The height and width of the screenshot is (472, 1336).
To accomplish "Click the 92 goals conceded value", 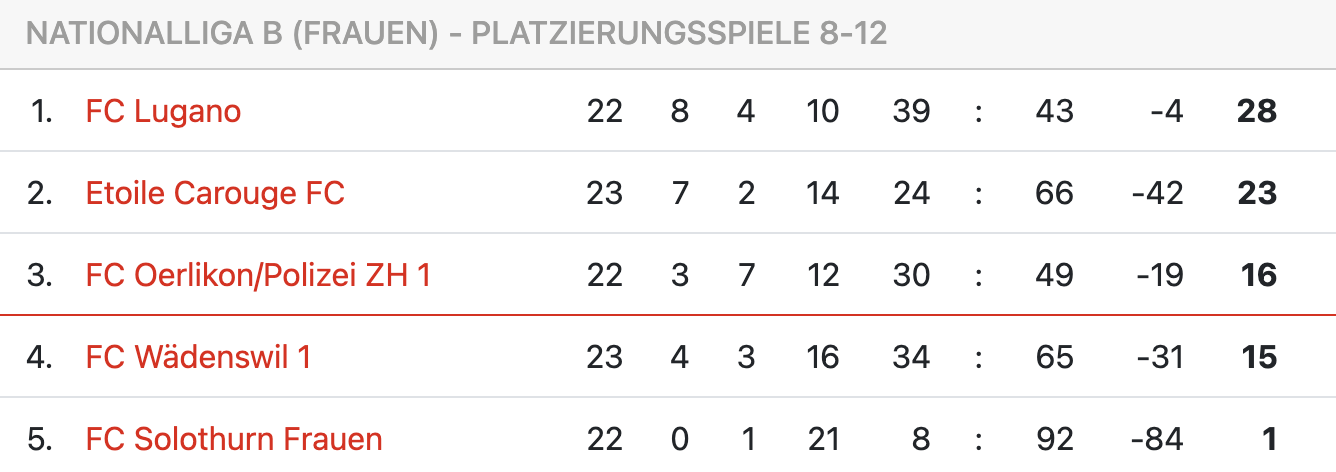I will [x=1054, y=439].
